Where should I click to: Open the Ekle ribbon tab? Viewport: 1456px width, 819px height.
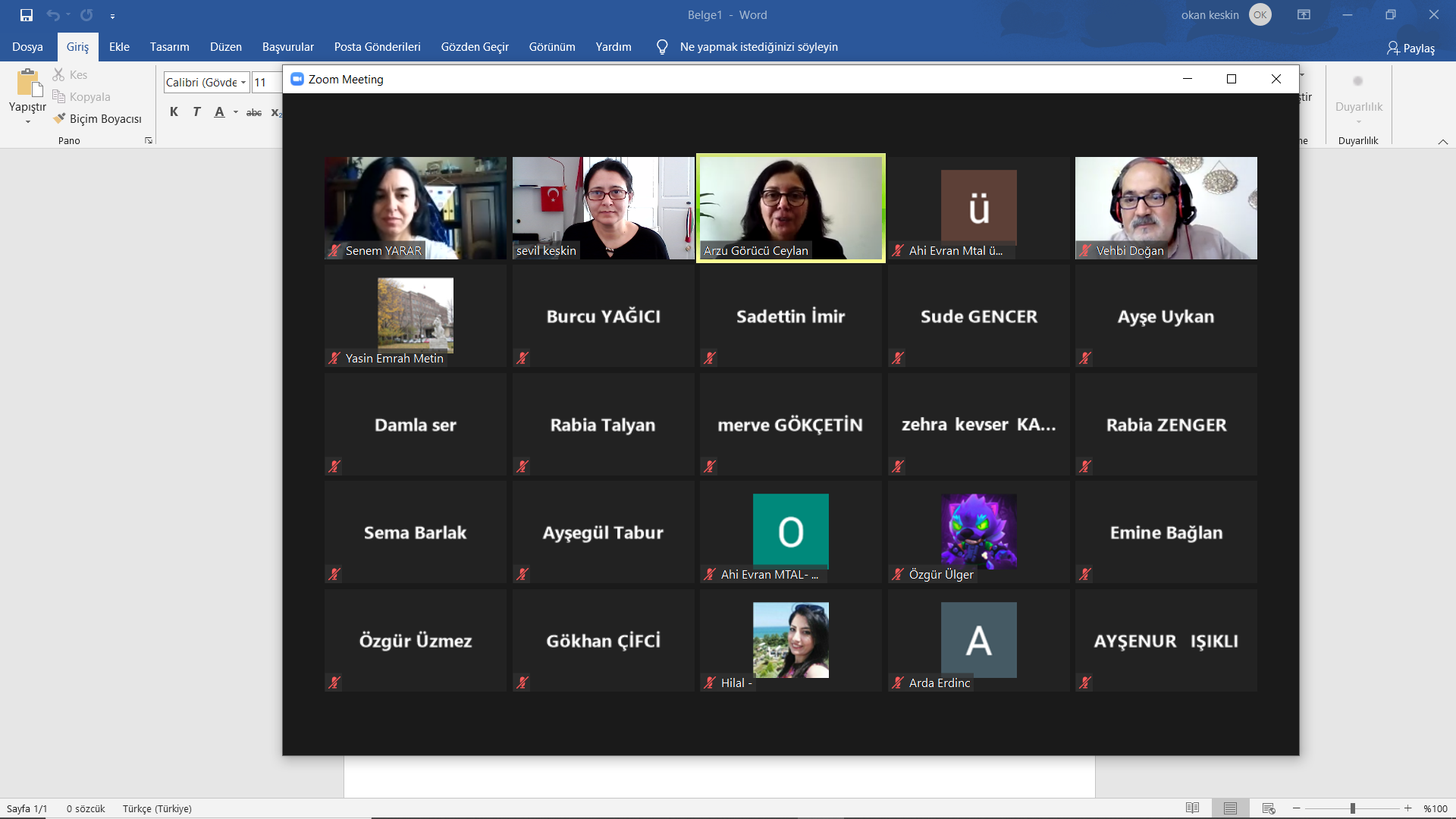click(x=119, y=47)
